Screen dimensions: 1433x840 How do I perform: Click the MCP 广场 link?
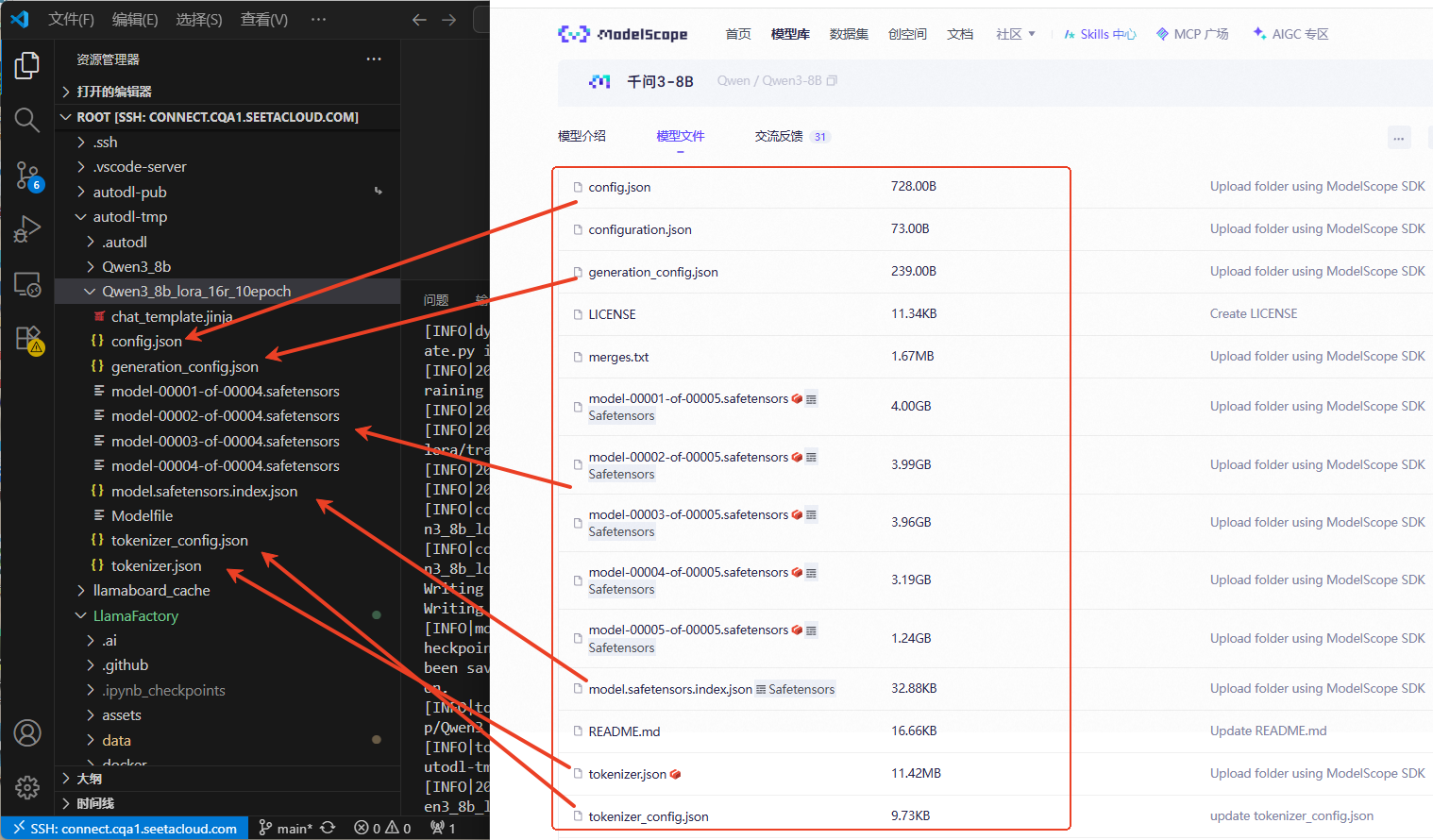(x=1192, y=34)
